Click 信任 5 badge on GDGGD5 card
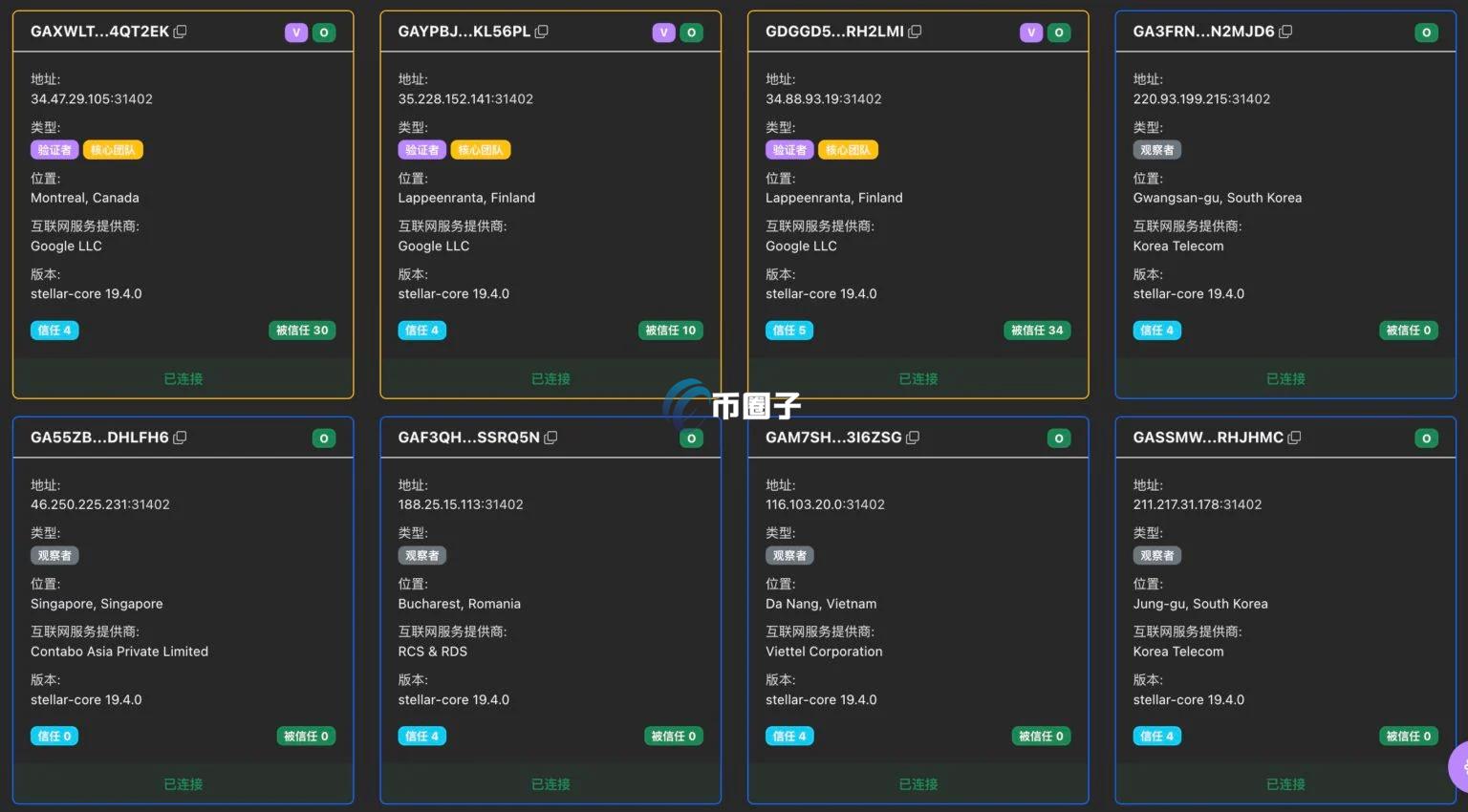Screen dimensions: 1468x812 point(789,331)
